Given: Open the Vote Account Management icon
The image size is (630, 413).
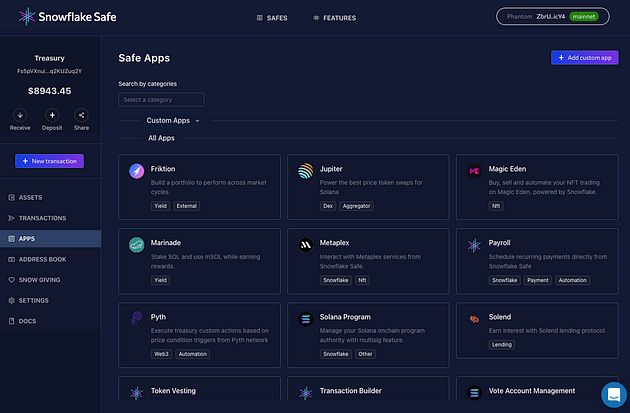Looking at the screenshot, I should tap(475, 393).
